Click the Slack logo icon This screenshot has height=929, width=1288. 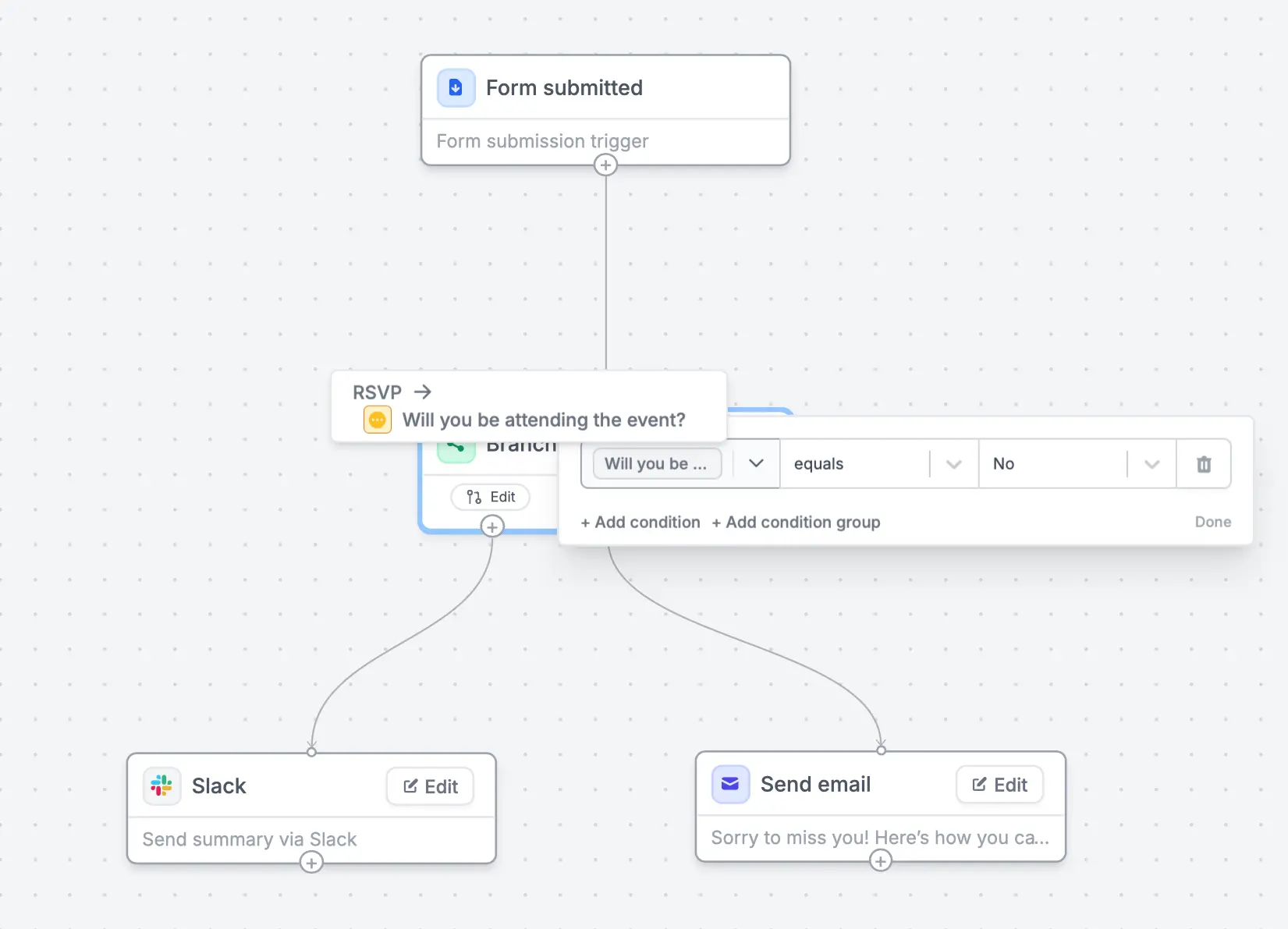point(161,785)
